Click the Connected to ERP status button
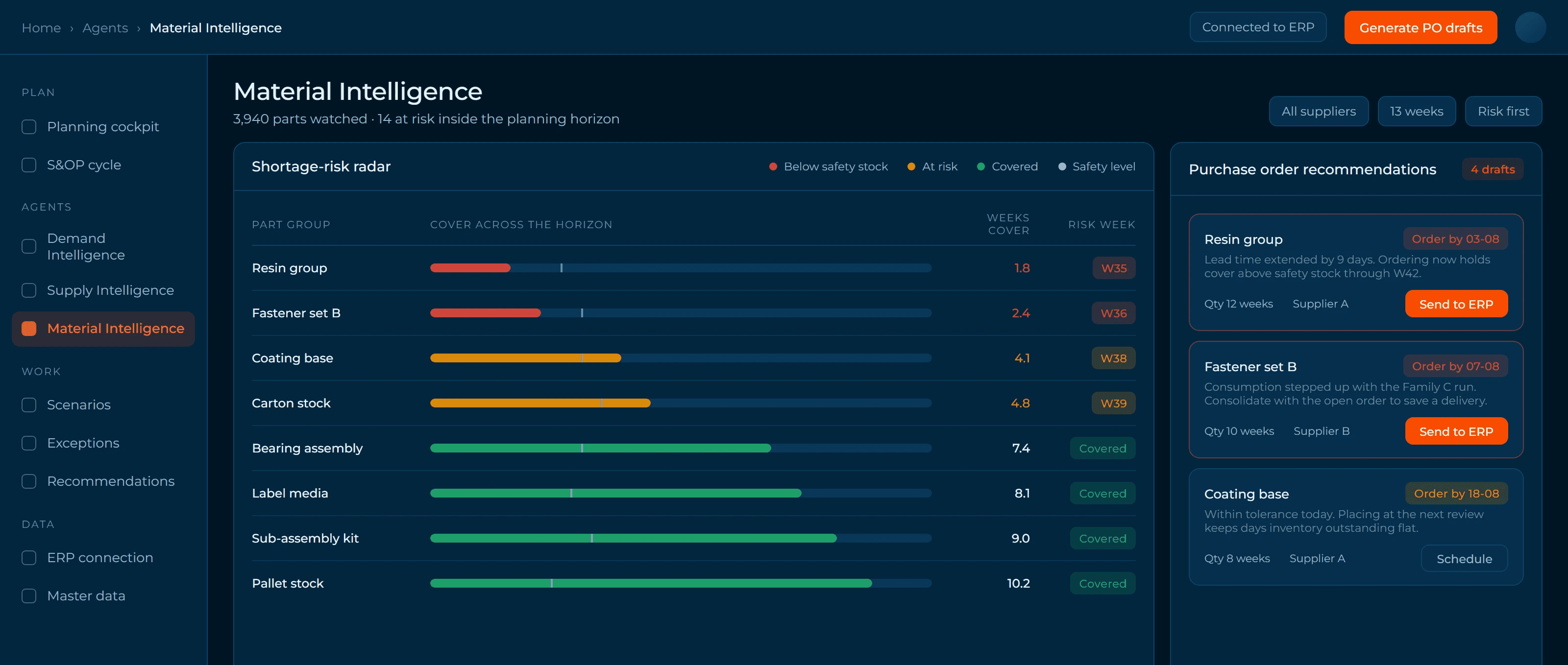This screenshot has width=1568, height=665. (x=1257, y=27)
